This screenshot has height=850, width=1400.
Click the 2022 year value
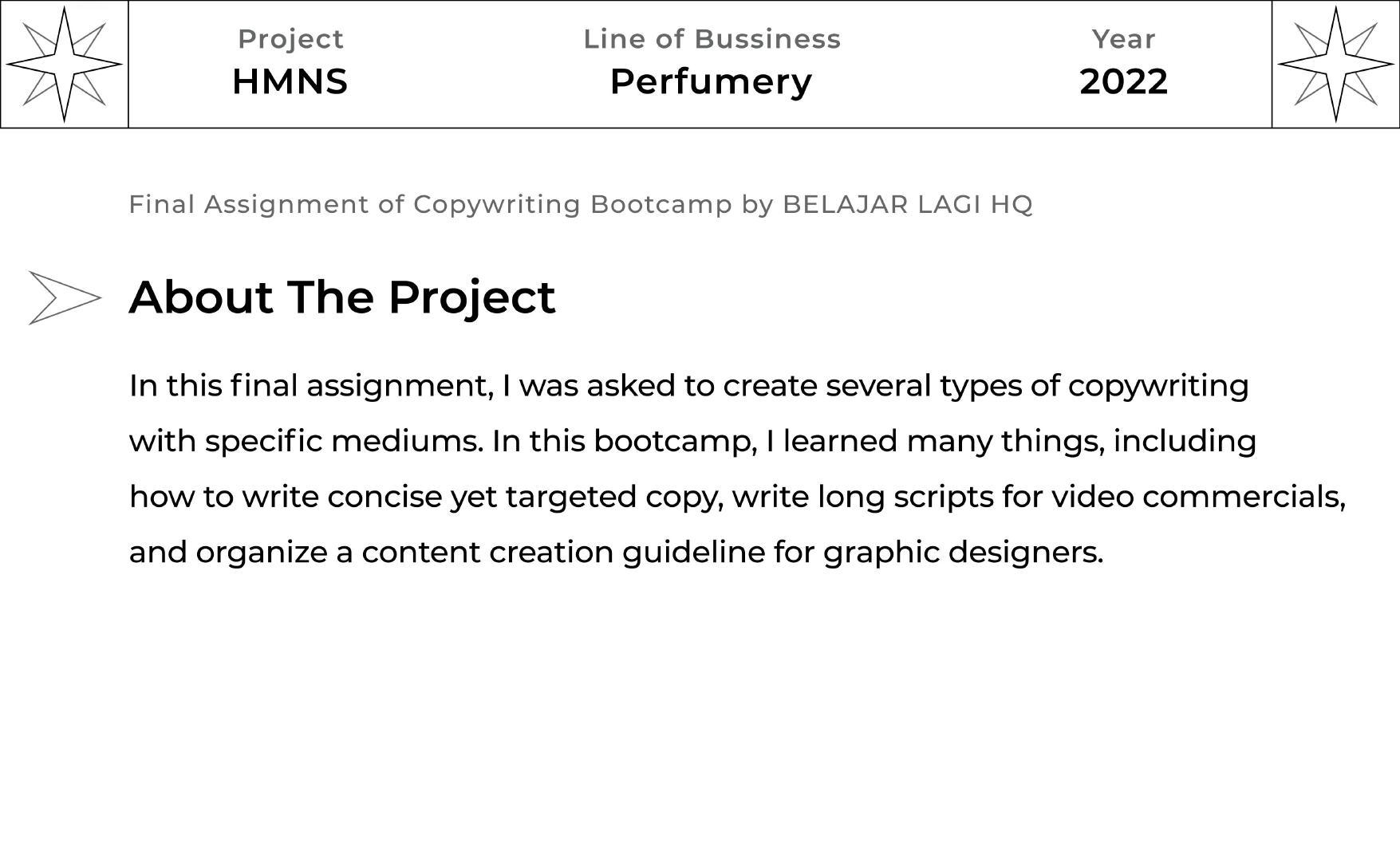[x=1123, y=81]
